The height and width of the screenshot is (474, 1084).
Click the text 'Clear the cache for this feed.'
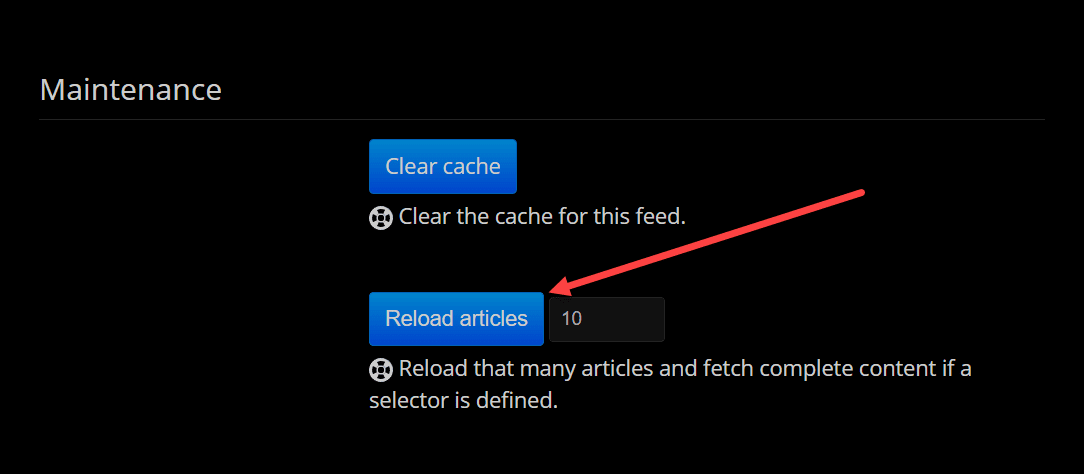[x=541, y=216]
